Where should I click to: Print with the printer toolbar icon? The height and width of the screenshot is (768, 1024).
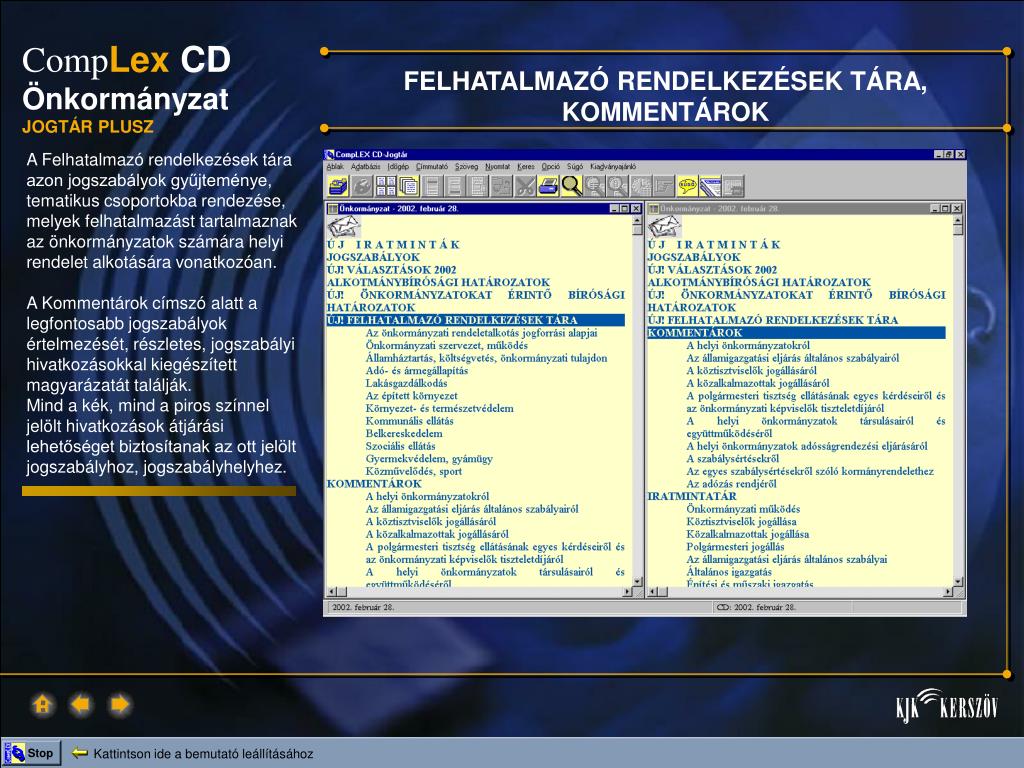[x=548, y=186]
